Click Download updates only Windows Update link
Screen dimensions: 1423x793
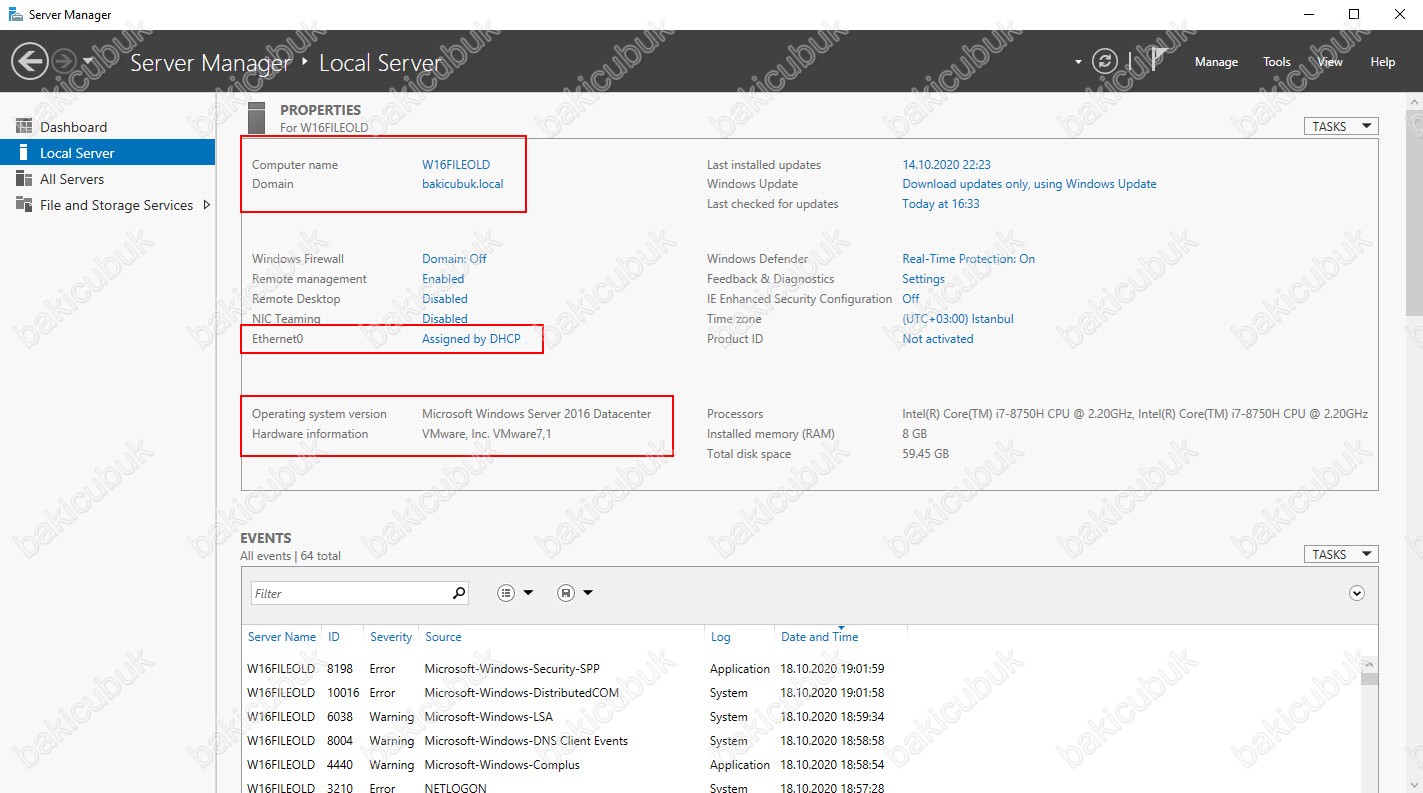(x=1029, y=184)
